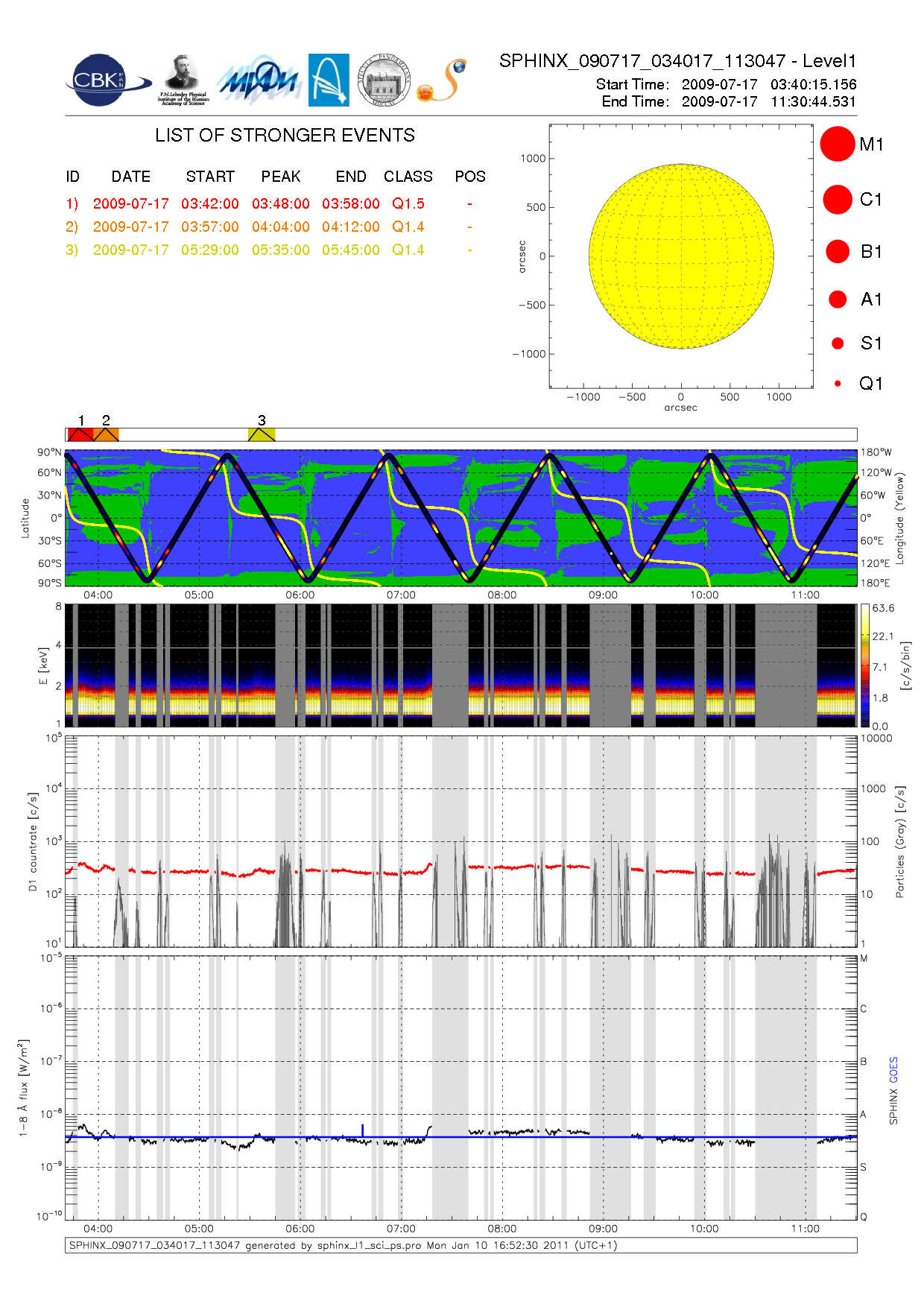Click the M1 red circle legend marker
The image size is (924, 1307).
837,144
